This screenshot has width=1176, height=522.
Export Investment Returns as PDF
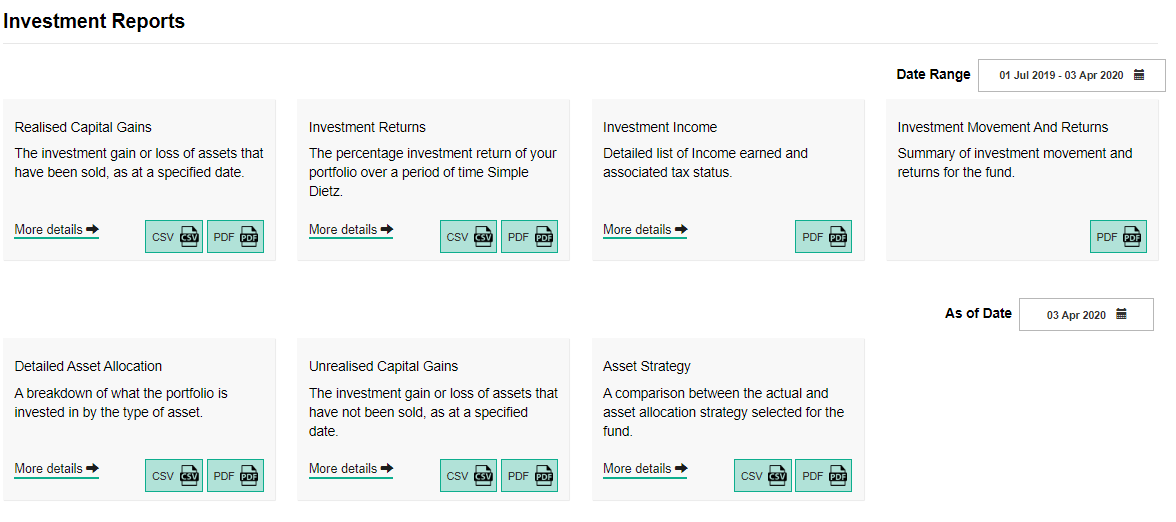pyautogui.click(x=530, y=237)
